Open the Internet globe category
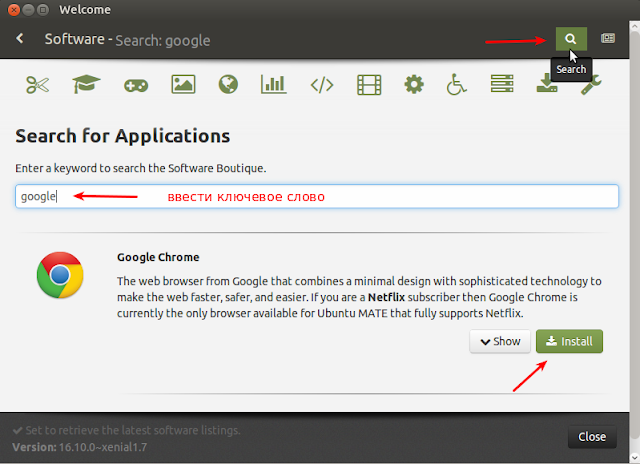The width and height of the screenshot is (640, 464). point(228,84)
